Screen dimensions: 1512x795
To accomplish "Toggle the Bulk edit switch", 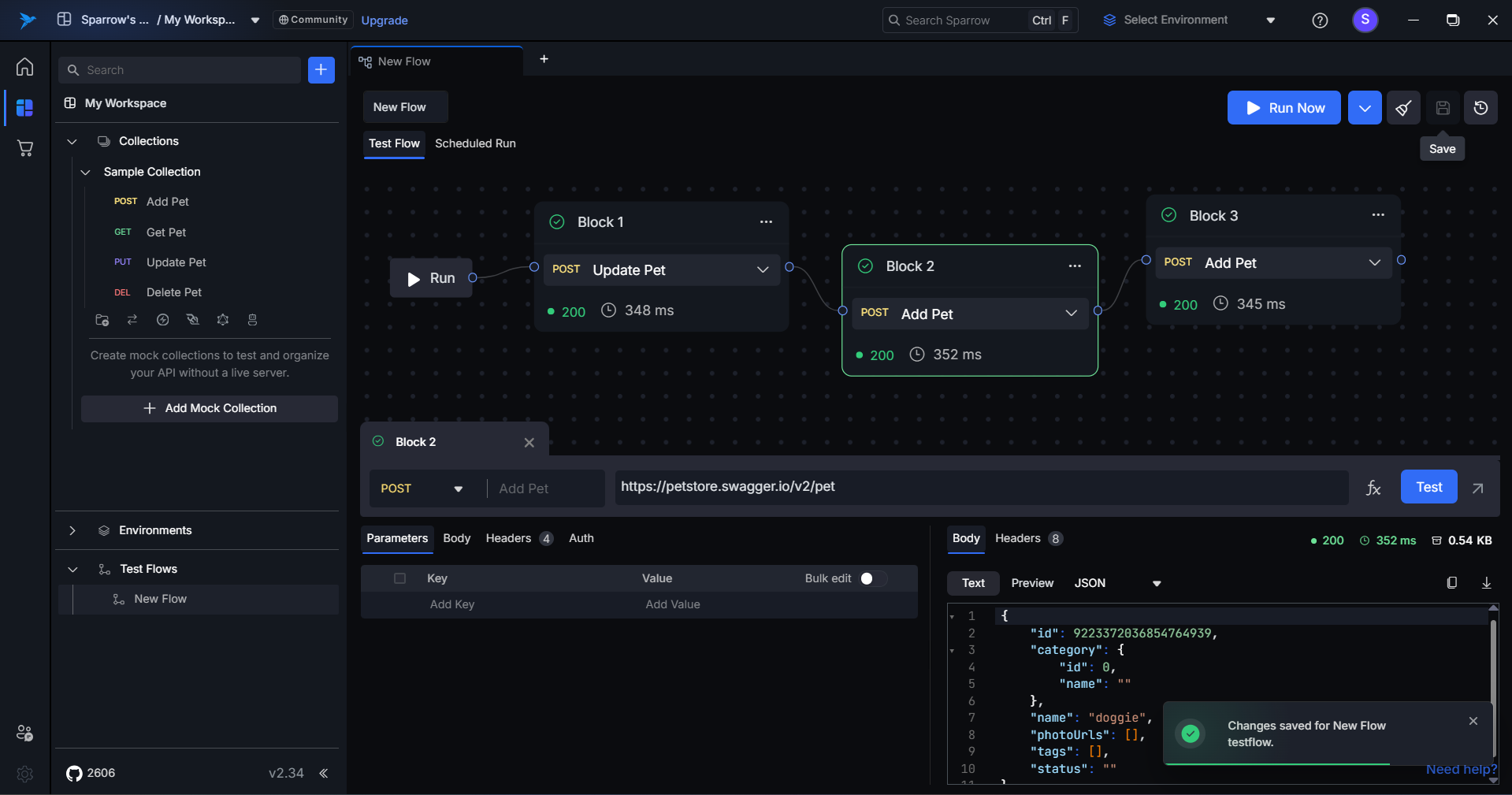I will (x=872, y=578).
